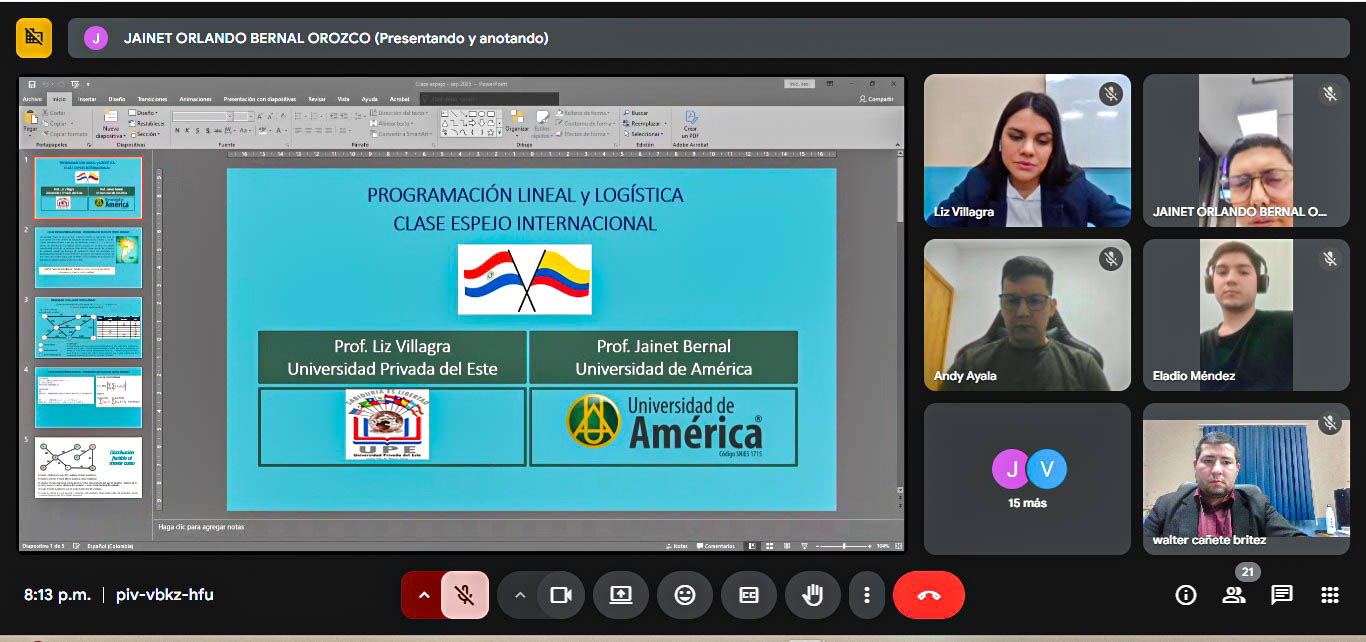The height and width of the screenshot is (642, 1366).
Task: Open the Insertar ribbon tab
Action: [x=87, y=99]
